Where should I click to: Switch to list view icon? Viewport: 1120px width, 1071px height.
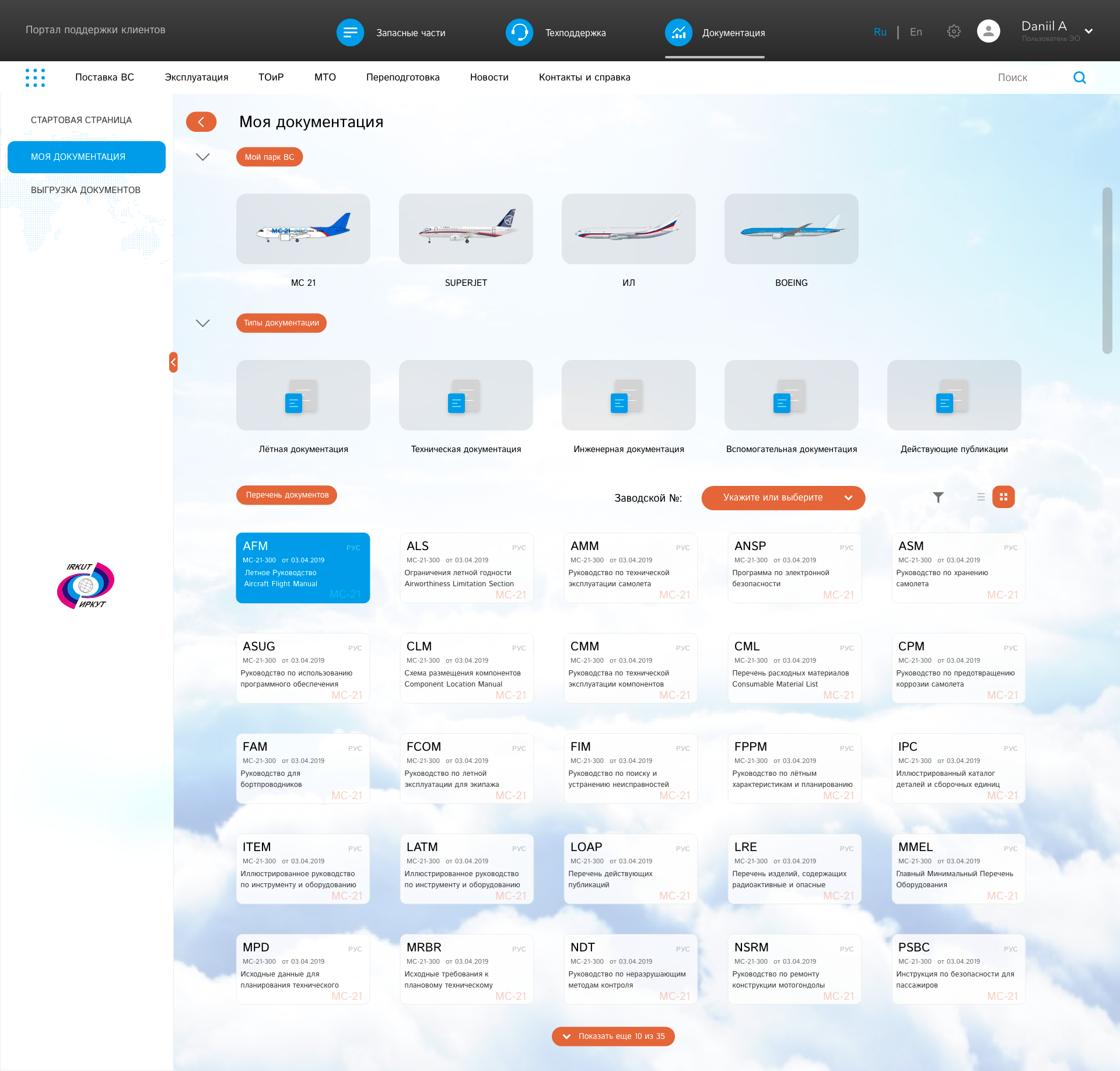tap(981, 497)
